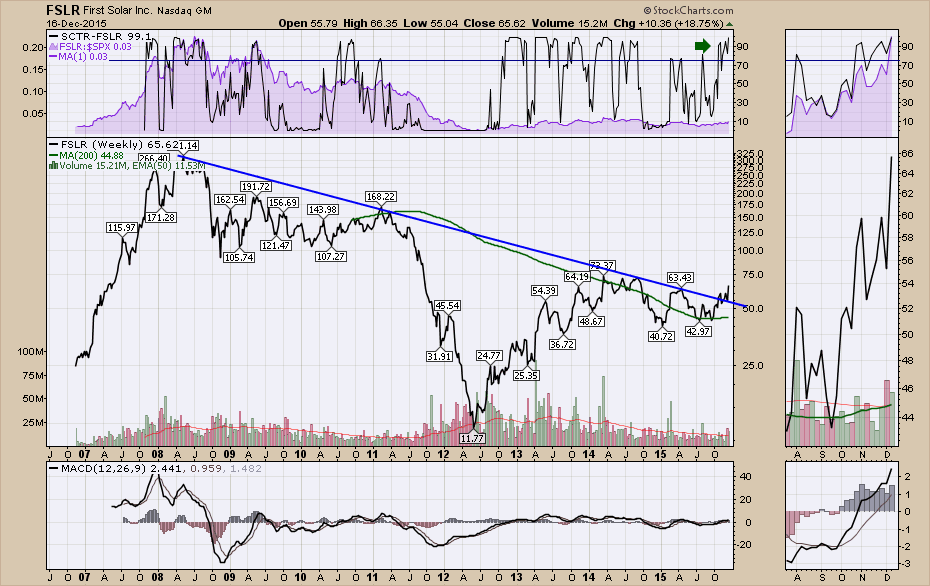930x586 pixels.
Task: Click the 42.97 price label
Action: click(698, 332)
